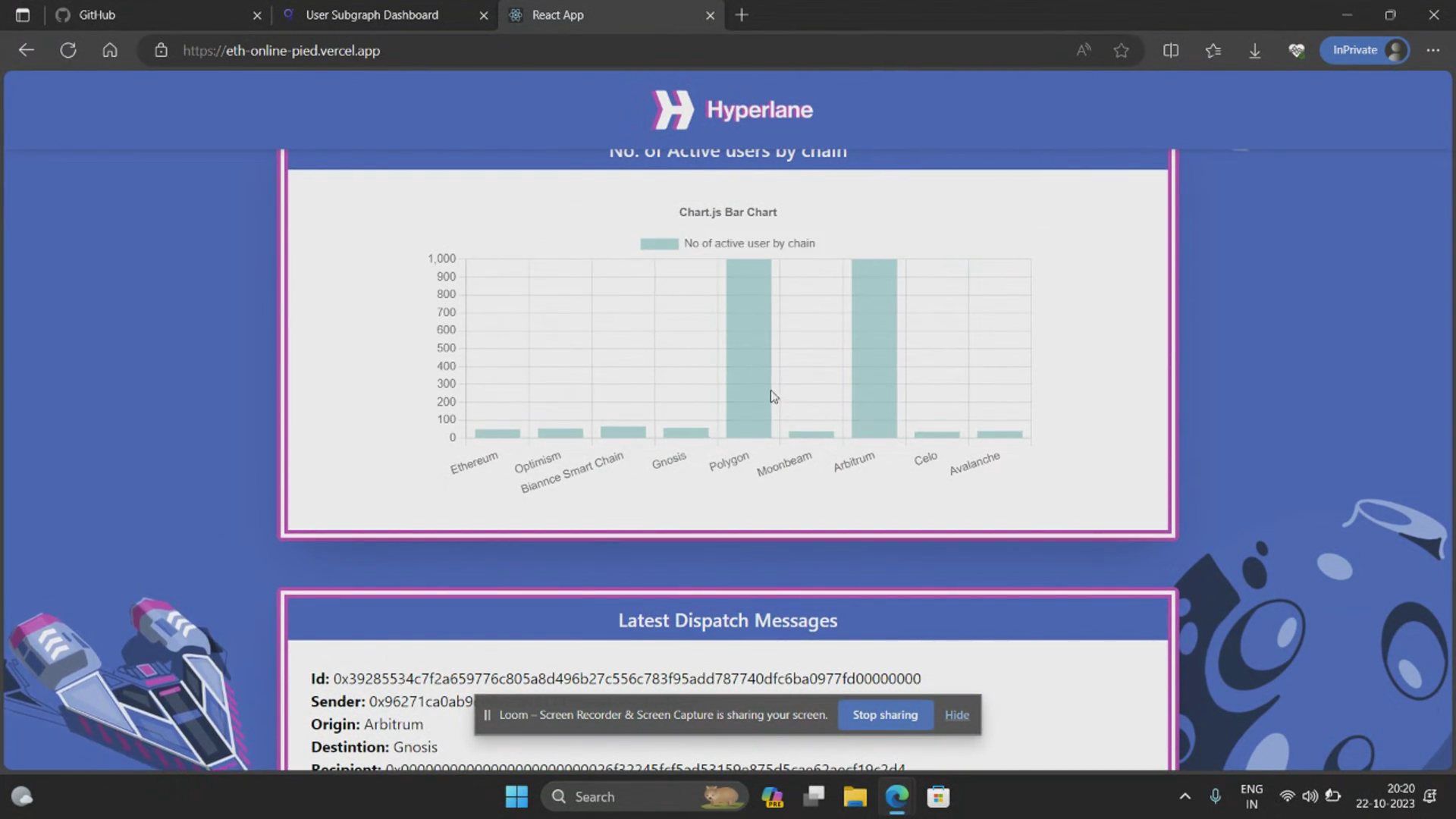Click the Chart.js Bar Chart title
The height and width of the screenshot is (819, 1456).
coord(728,212)
